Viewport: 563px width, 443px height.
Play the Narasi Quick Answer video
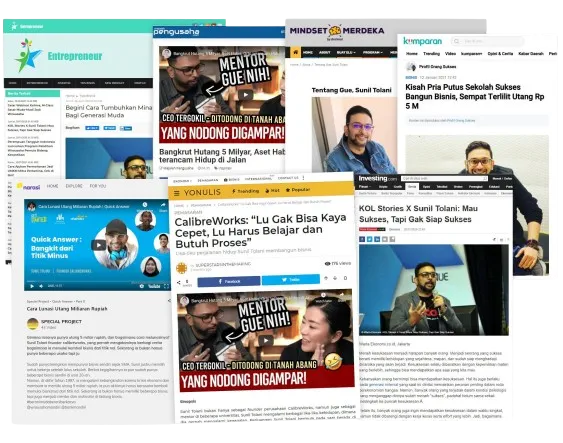coord(98,245)
